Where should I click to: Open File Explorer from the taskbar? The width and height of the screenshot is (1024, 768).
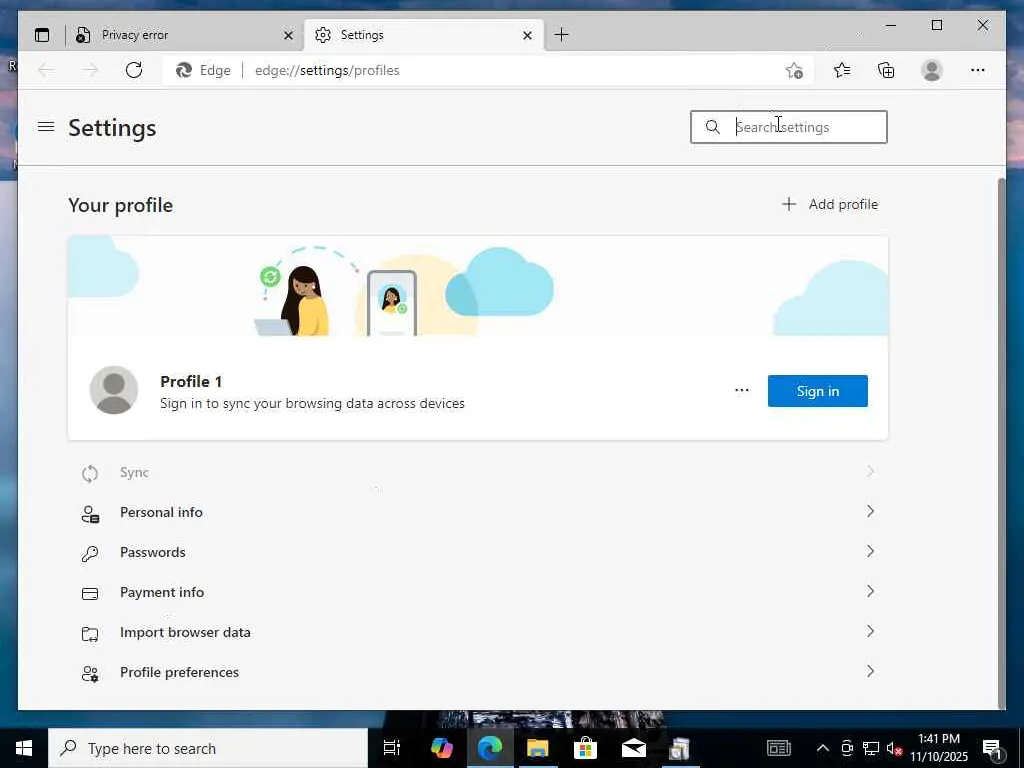pyautogui.click(x=537, y=748)
